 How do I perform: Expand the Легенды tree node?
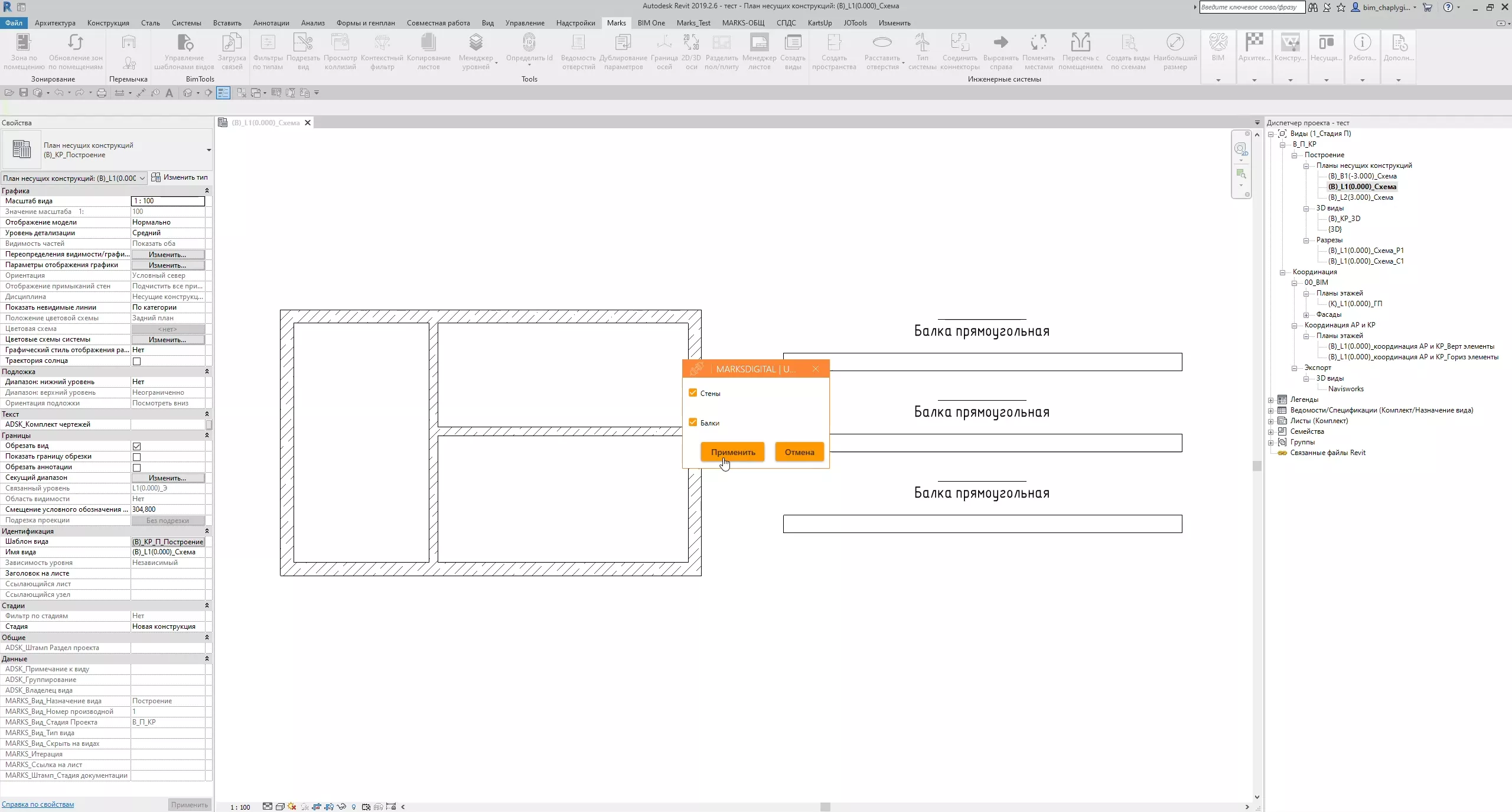tap(1271, 400)
